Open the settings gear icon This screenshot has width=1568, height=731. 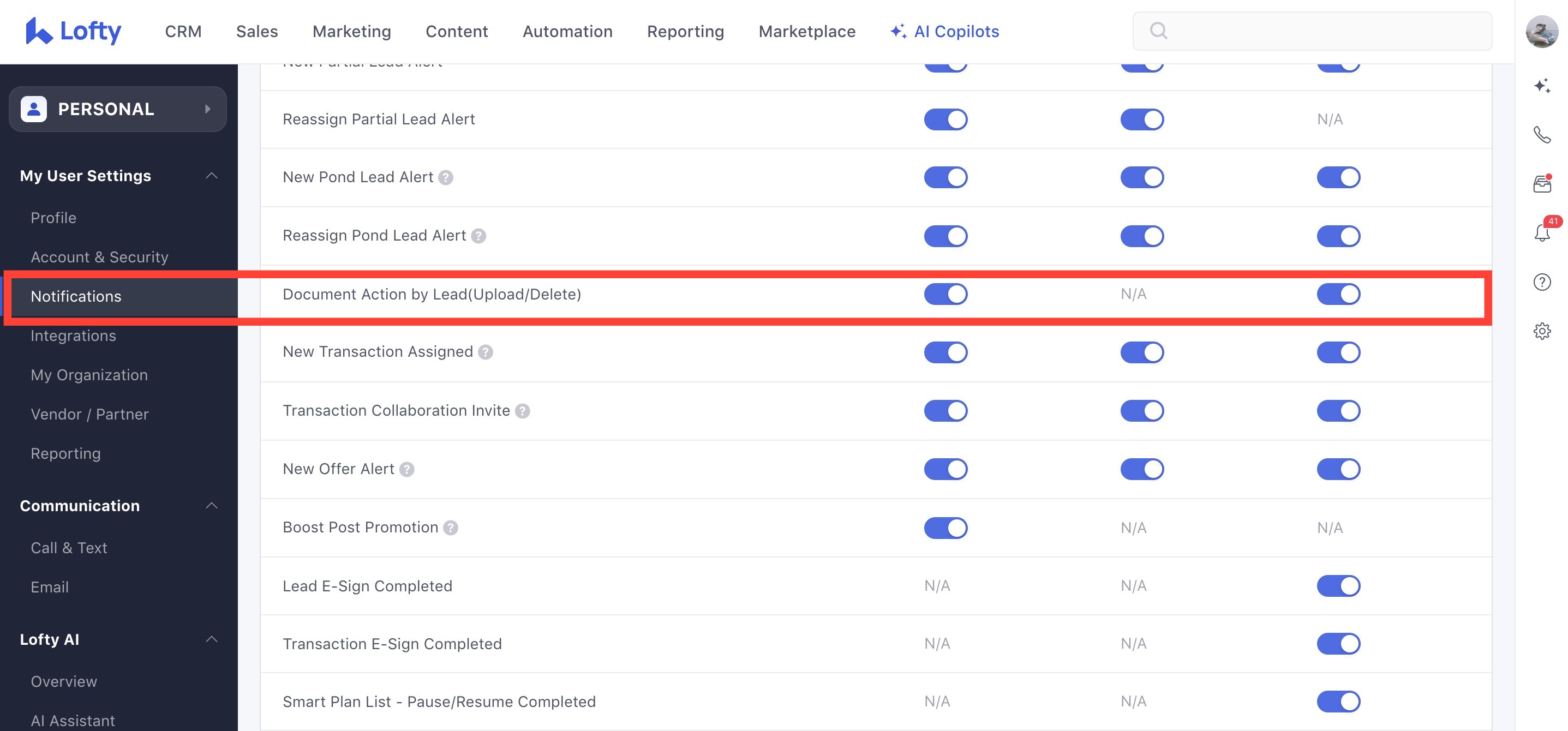point(1541,331)
